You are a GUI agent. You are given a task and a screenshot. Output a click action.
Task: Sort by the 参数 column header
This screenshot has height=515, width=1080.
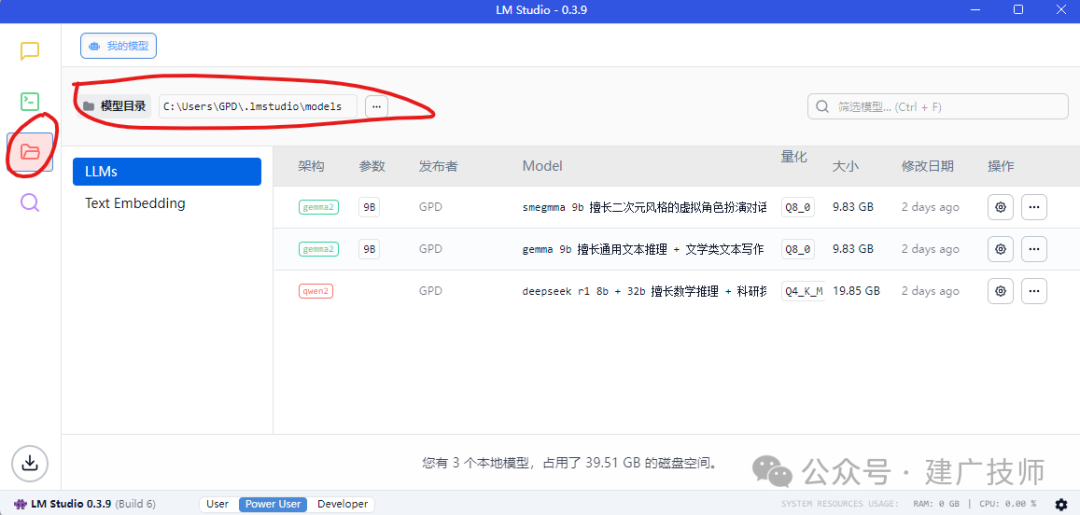[372, 166]
